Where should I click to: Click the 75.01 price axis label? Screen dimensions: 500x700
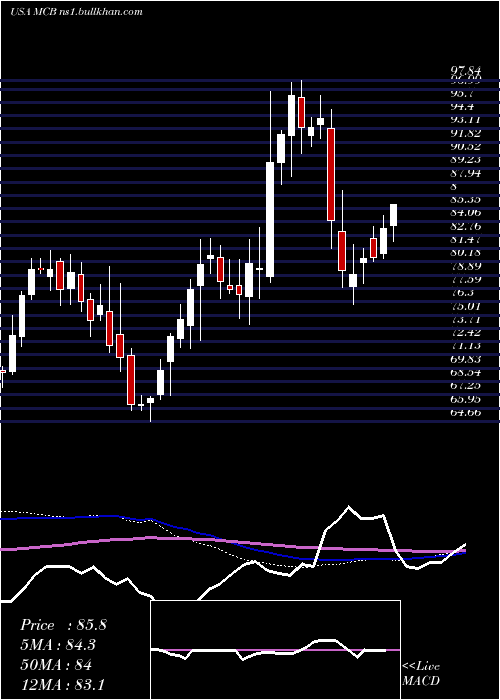pos(467,306)
